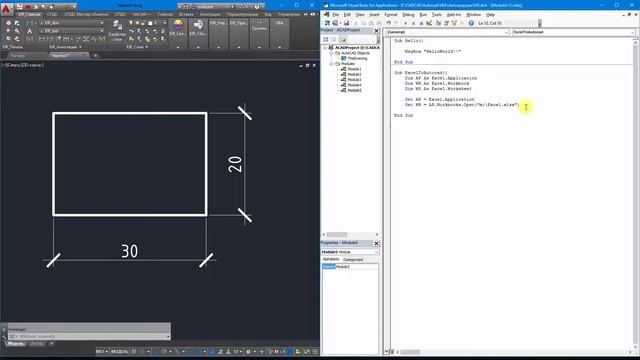
Task: Click customization menu icon in AutoCAD status bar
Action: click(315, 351)
